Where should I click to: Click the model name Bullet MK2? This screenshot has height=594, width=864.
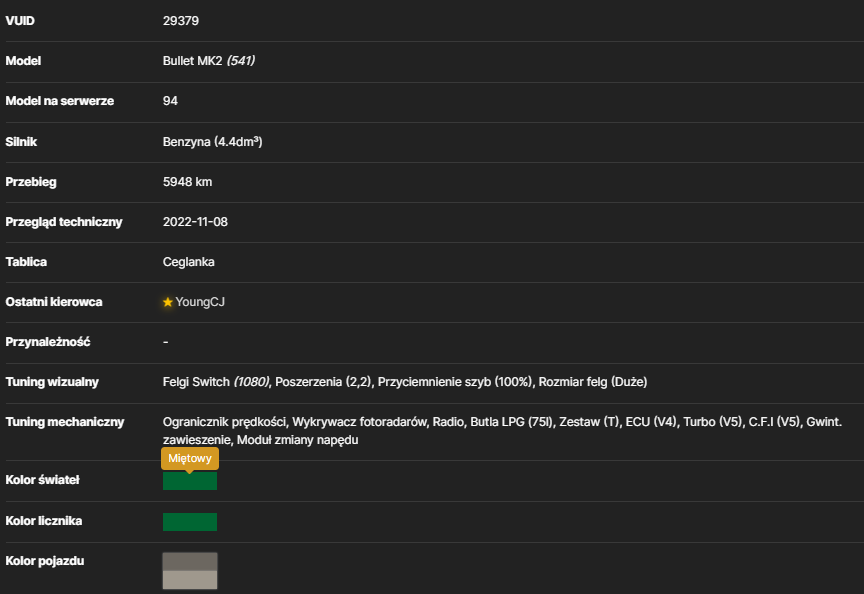192,61
